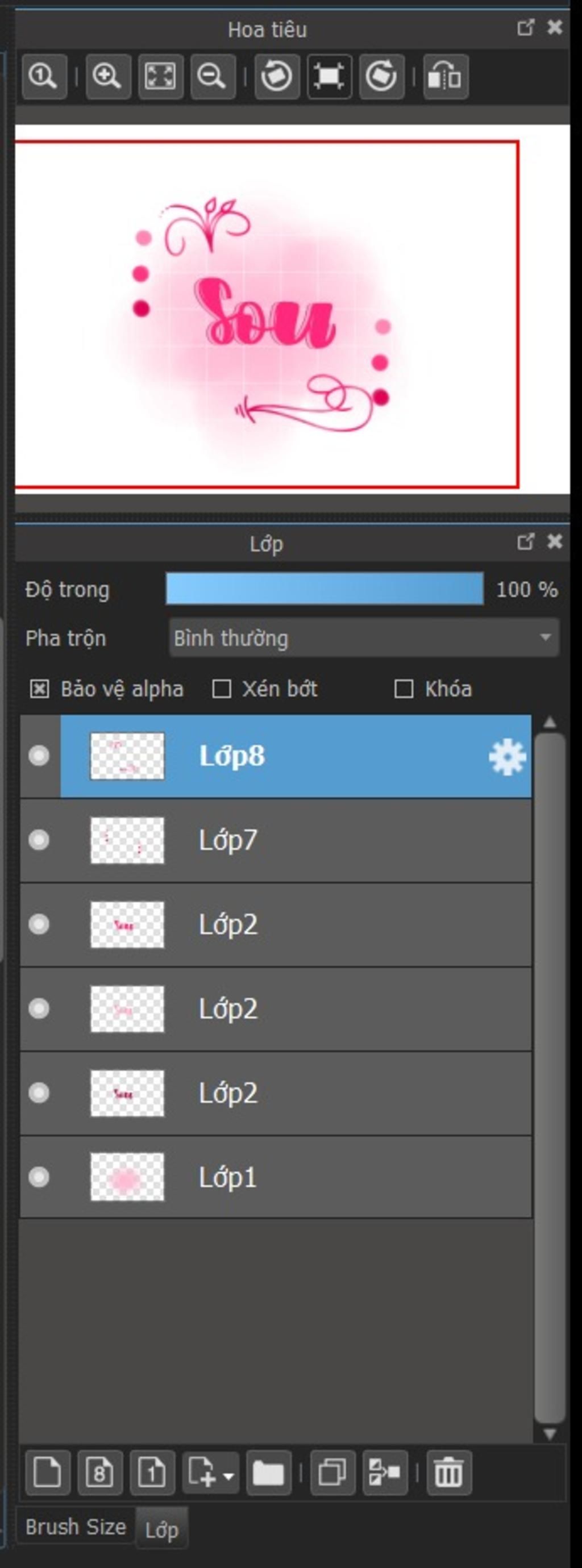Flip the canvas view horizontally
Image resolution: width=582 pixels, height=1568 pixels.
coord(446,77)
